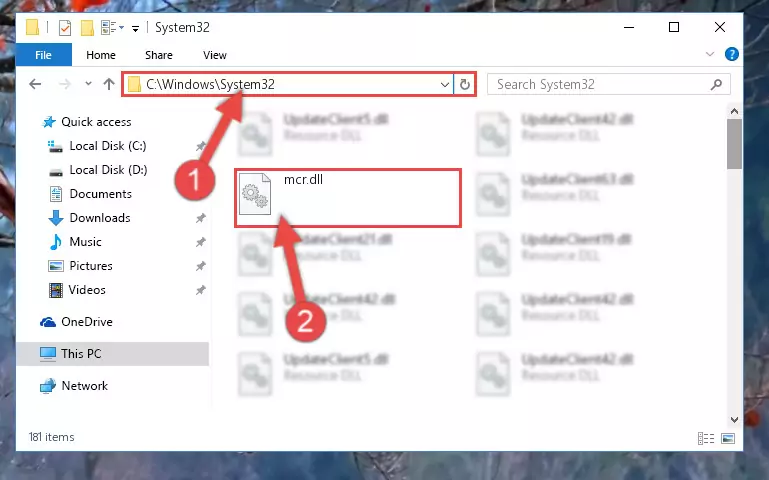Click the search magnifier icon
Image resolution: width=769 pixels, height=480 pixels.
tap(717, 84)
